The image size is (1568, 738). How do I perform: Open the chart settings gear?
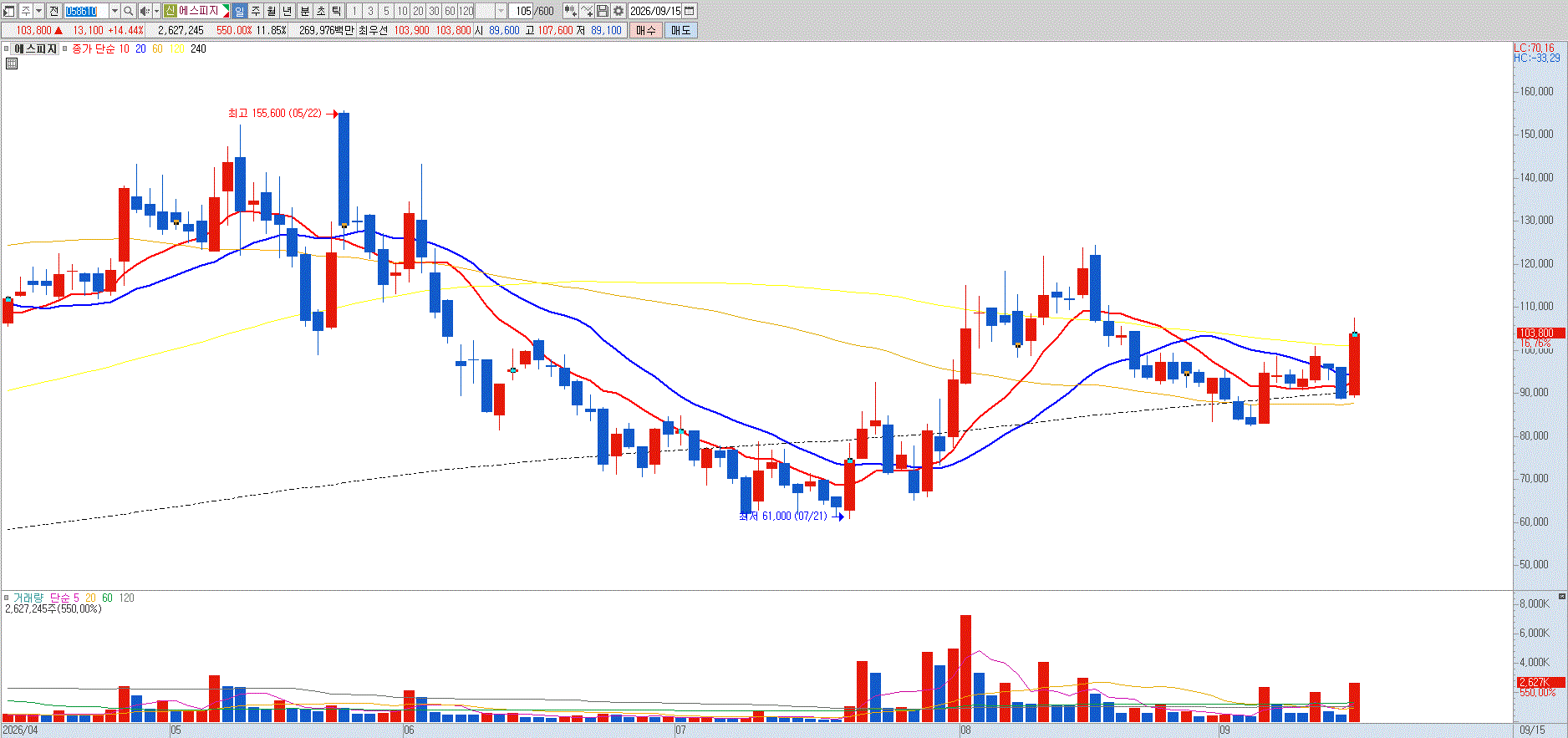(x=619, y=11)
